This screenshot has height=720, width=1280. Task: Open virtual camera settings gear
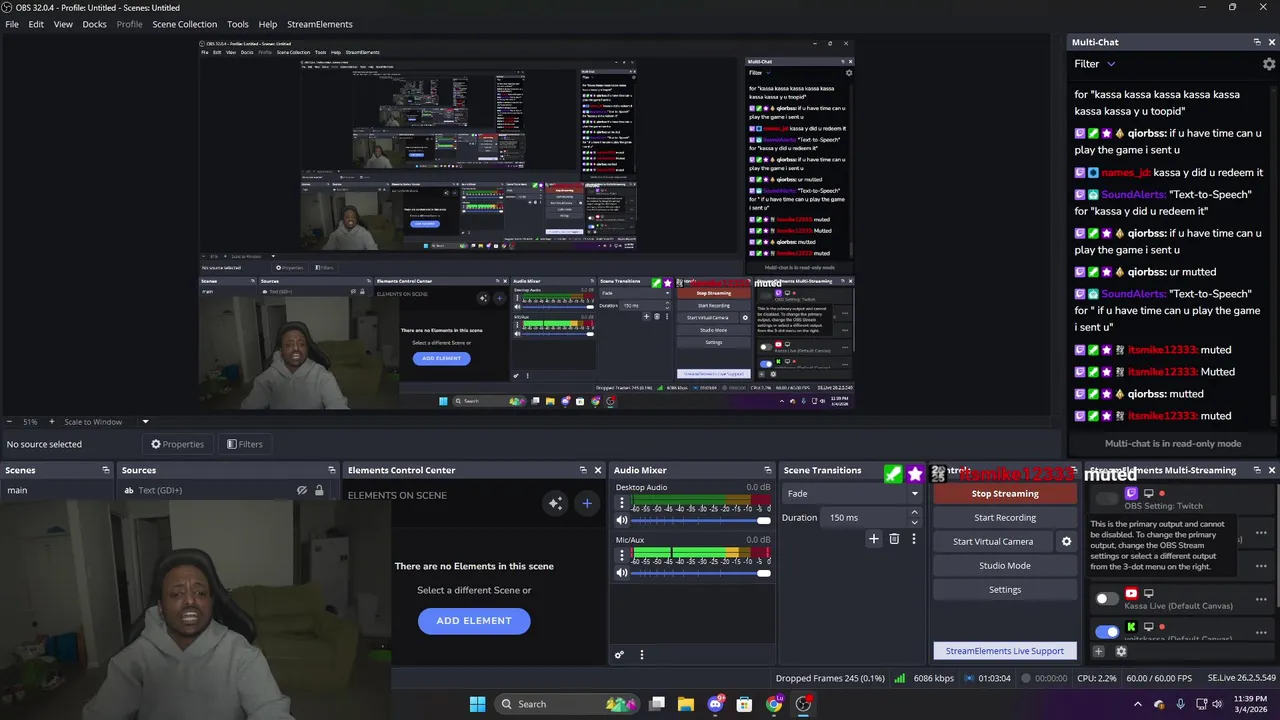click(x=1066, y=542)
